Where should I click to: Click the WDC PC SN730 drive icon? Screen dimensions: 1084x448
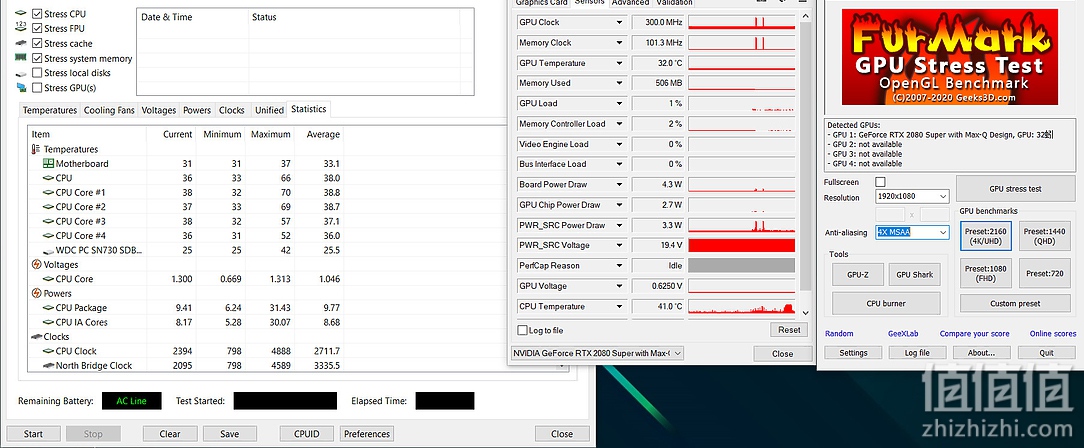pyautogui.click(x=48, y=250)
